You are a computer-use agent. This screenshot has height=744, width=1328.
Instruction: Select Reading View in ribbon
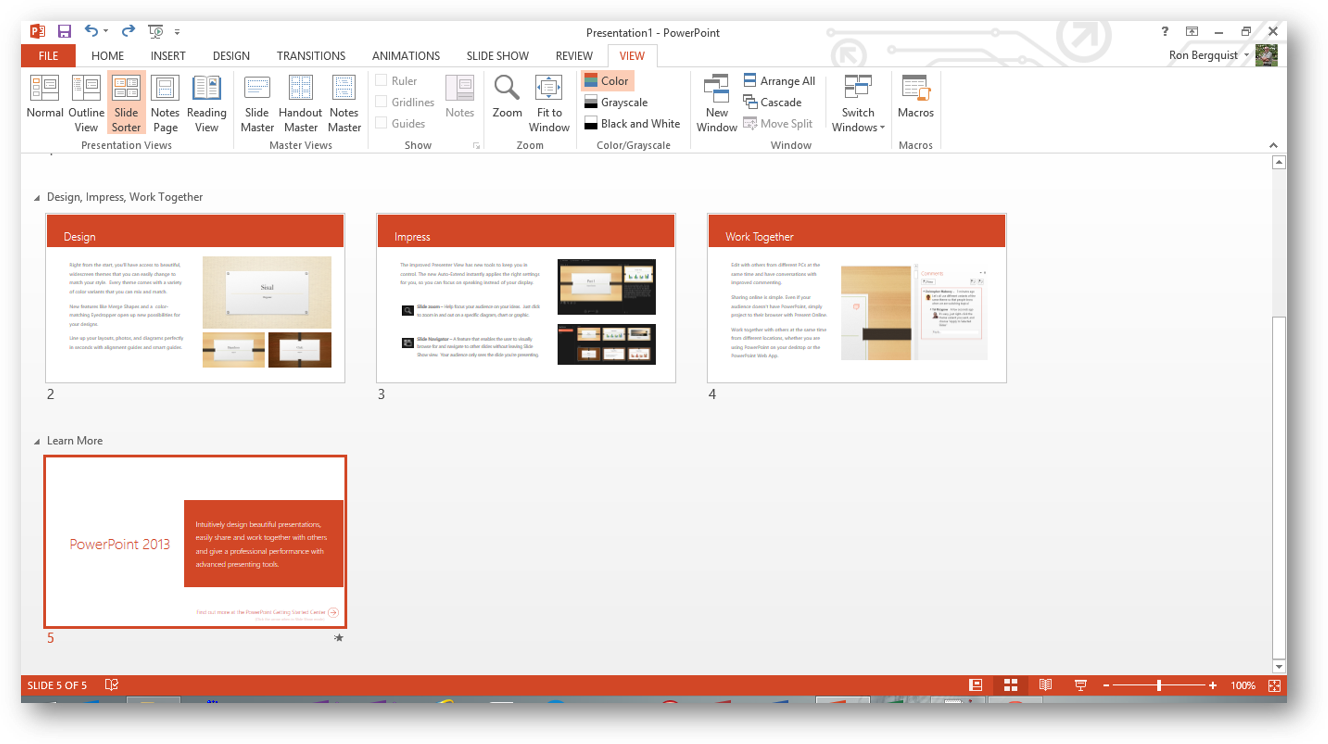click(x=206, y=101)
